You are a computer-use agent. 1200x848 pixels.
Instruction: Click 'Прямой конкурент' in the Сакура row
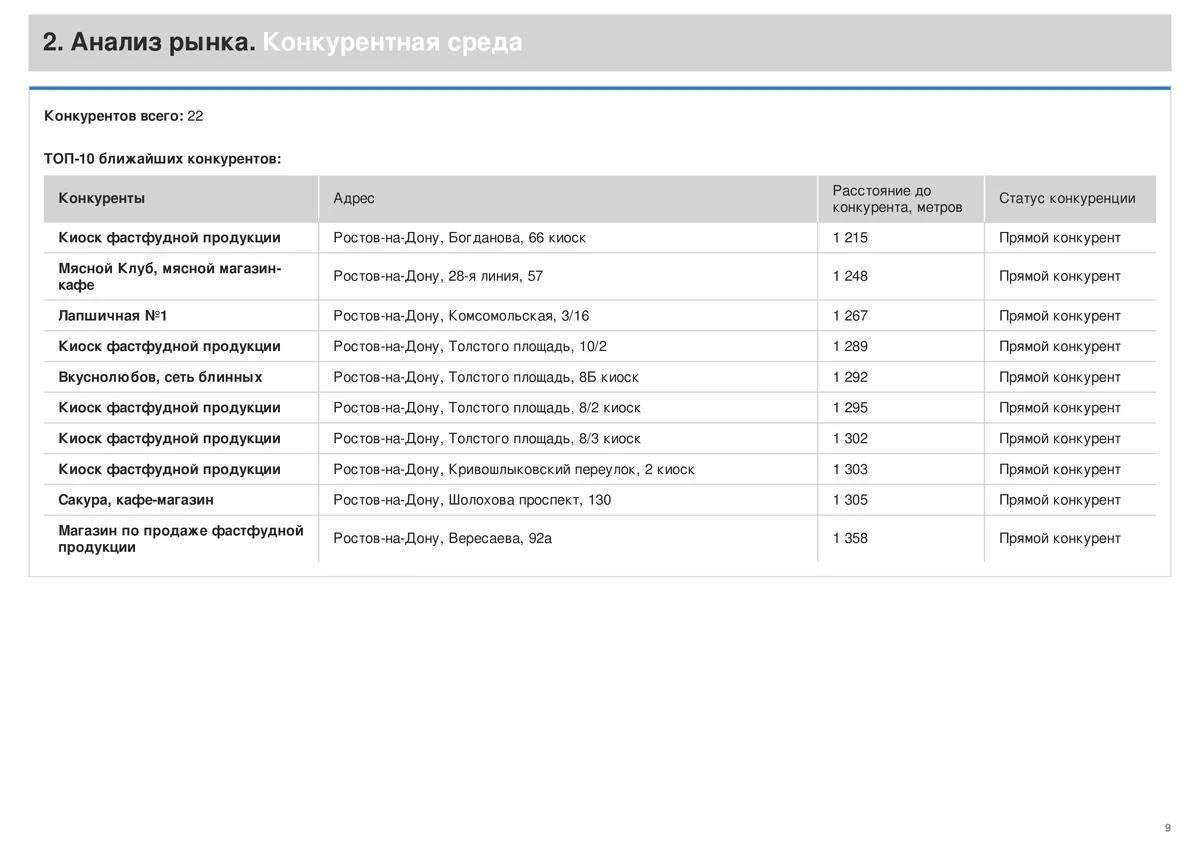[1060, 500]
